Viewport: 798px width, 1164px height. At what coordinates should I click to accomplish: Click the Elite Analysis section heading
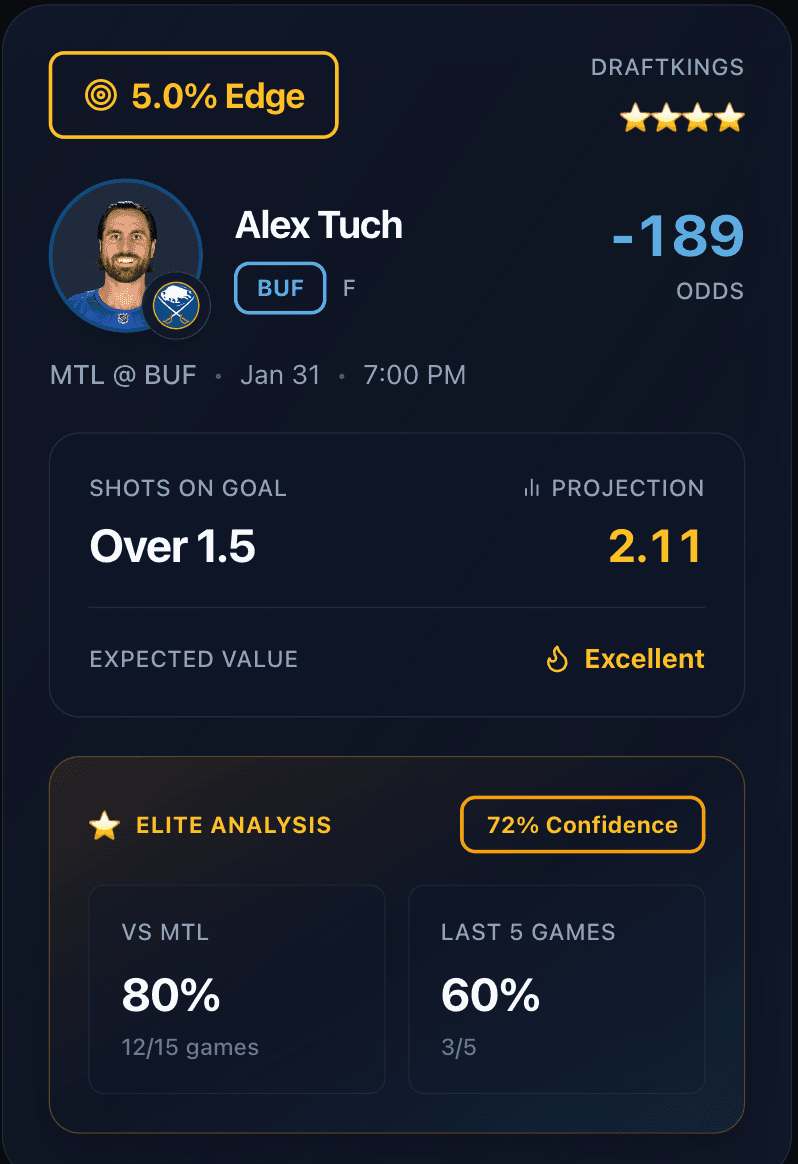(x=233, y=825)
